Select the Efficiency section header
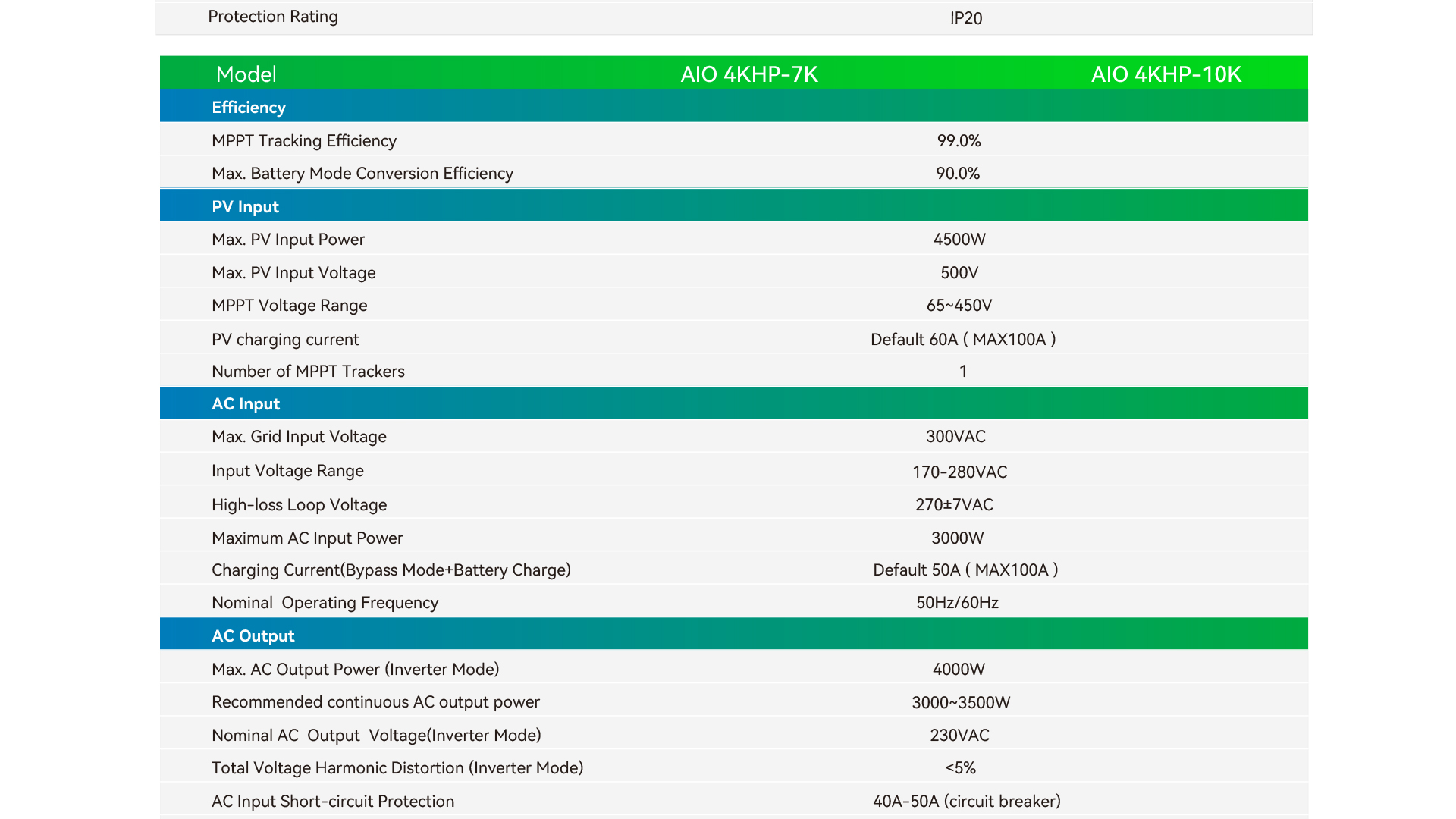The image size is (1456, 819). click(249, 108)
